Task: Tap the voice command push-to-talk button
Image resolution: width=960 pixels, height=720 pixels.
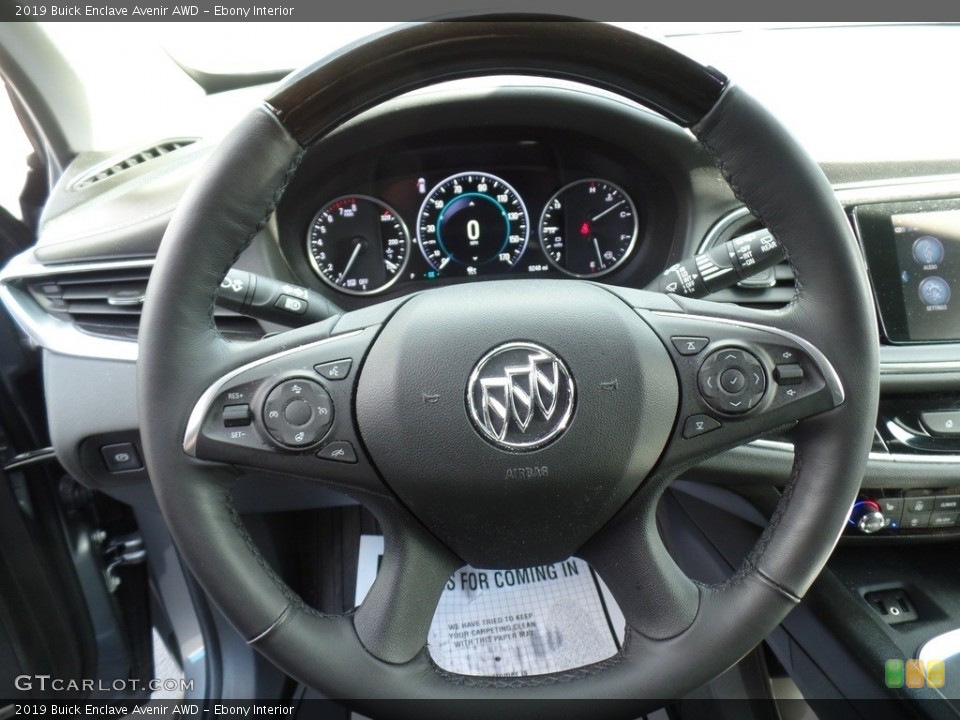Action: coord(334,369)
